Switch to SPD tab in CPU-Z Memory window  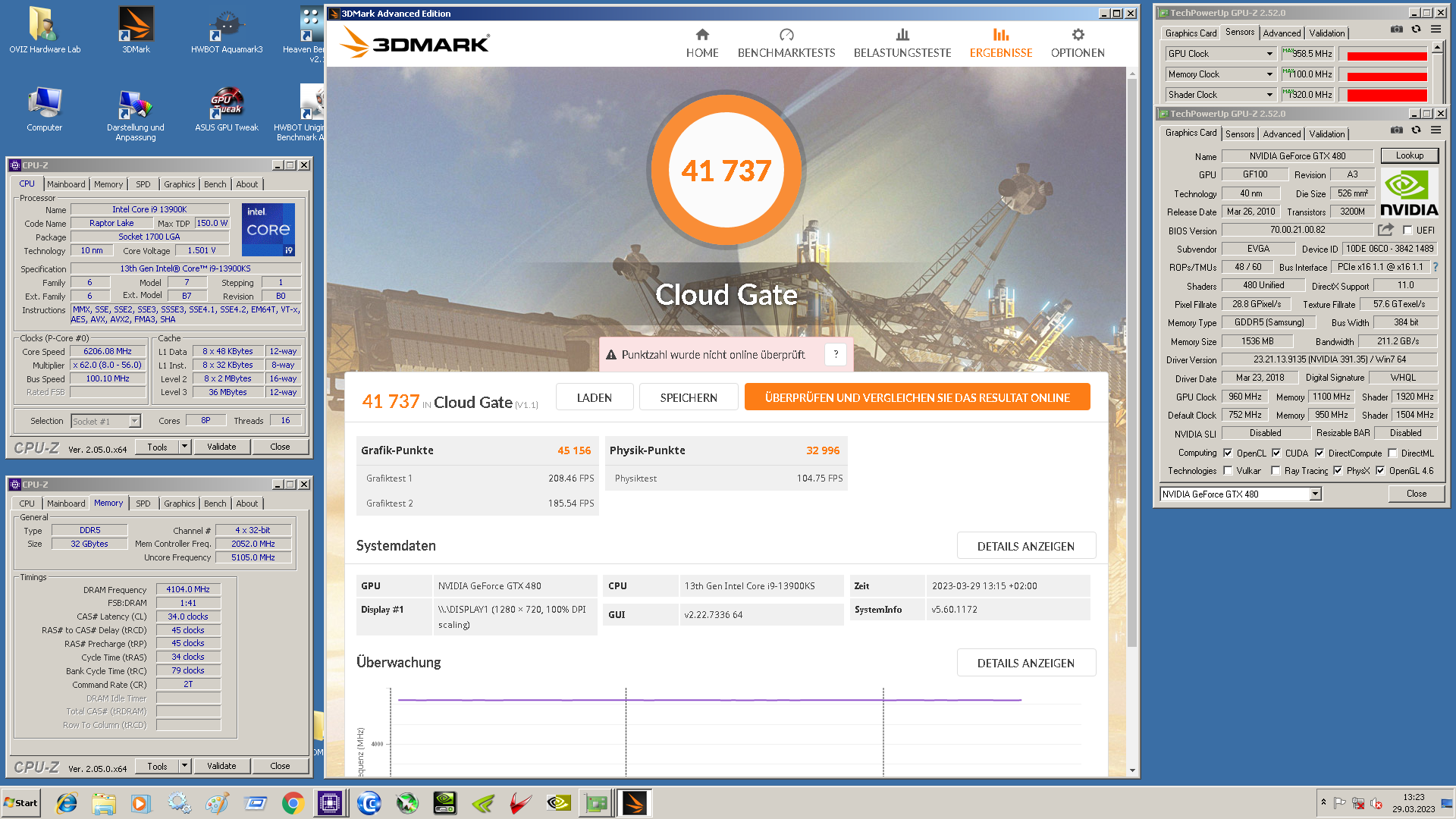143,504
